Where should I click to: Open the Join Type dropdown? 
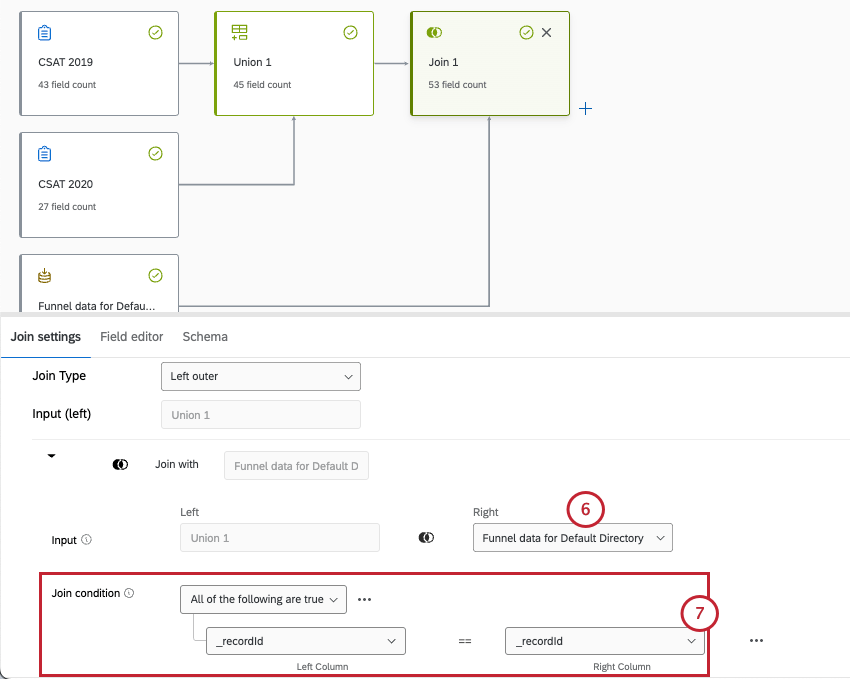tap(260, 376)
